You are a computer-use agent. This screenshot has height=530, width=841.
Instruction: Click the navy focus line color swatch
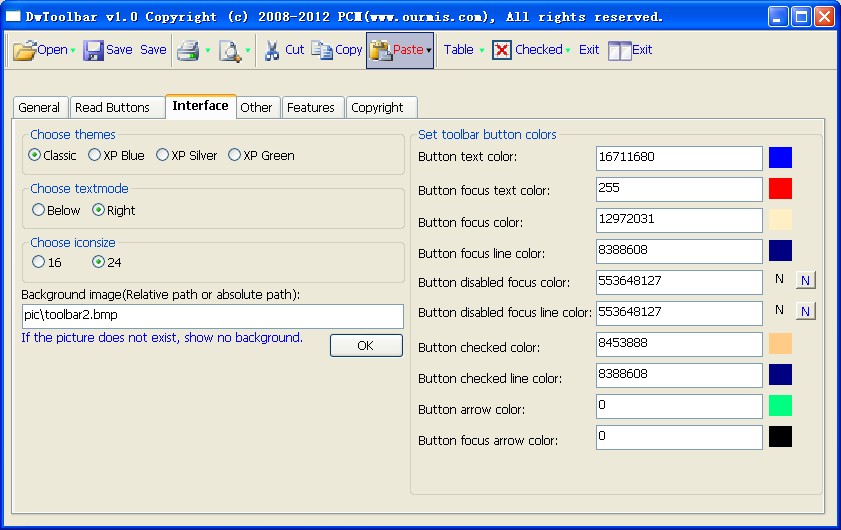pos(780,251)
